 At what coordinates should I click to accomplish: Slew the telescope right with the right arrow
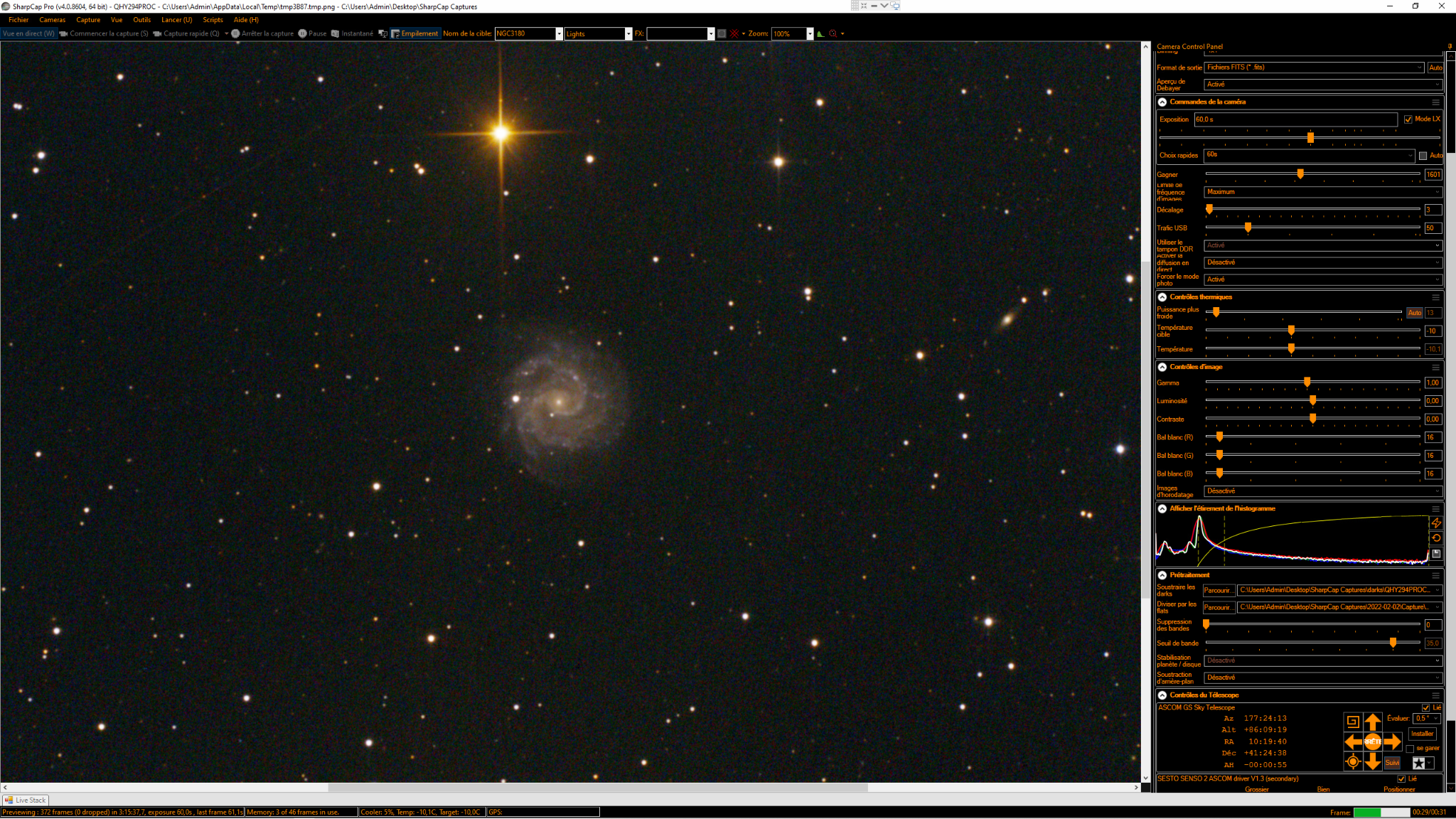[x=1393, y=742]
